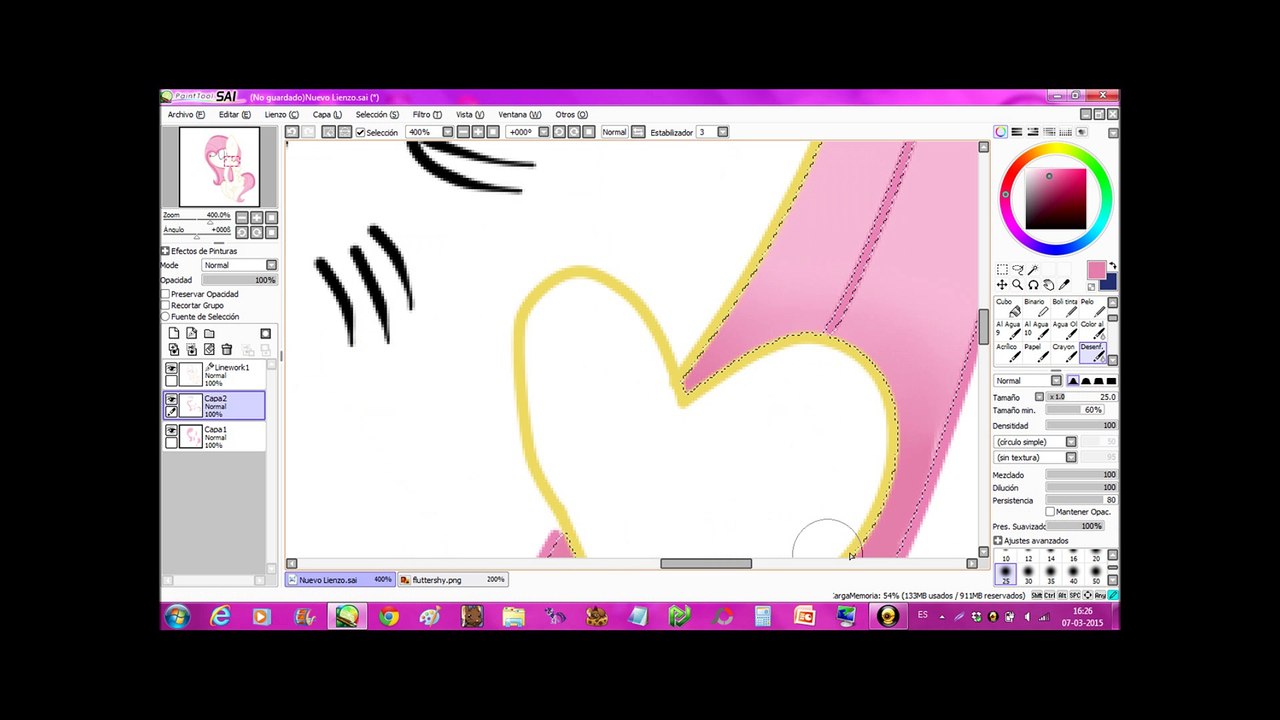Screen dimensions: 1280x720
Task: Select the zoom magnifier tool
Action: (1018, 285)
